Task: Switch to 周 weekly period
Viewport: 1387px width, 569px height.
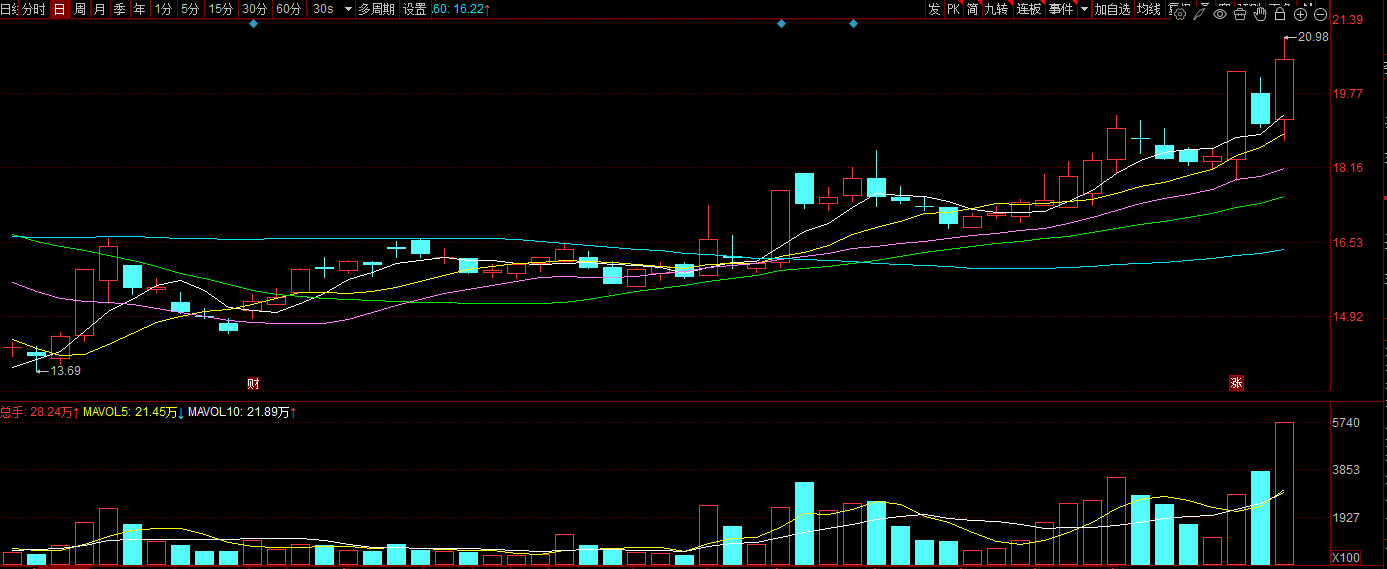Action: pos(79,9)
